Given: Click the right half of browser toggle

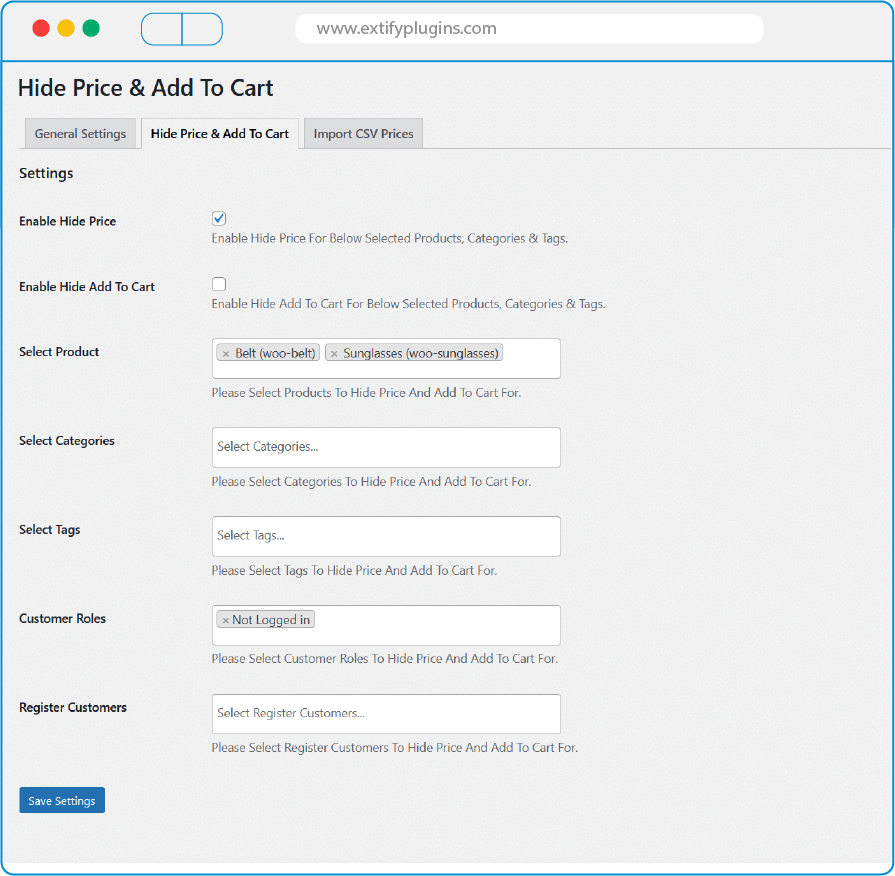Looking at the screenshot, I should [x=202, y=29].
